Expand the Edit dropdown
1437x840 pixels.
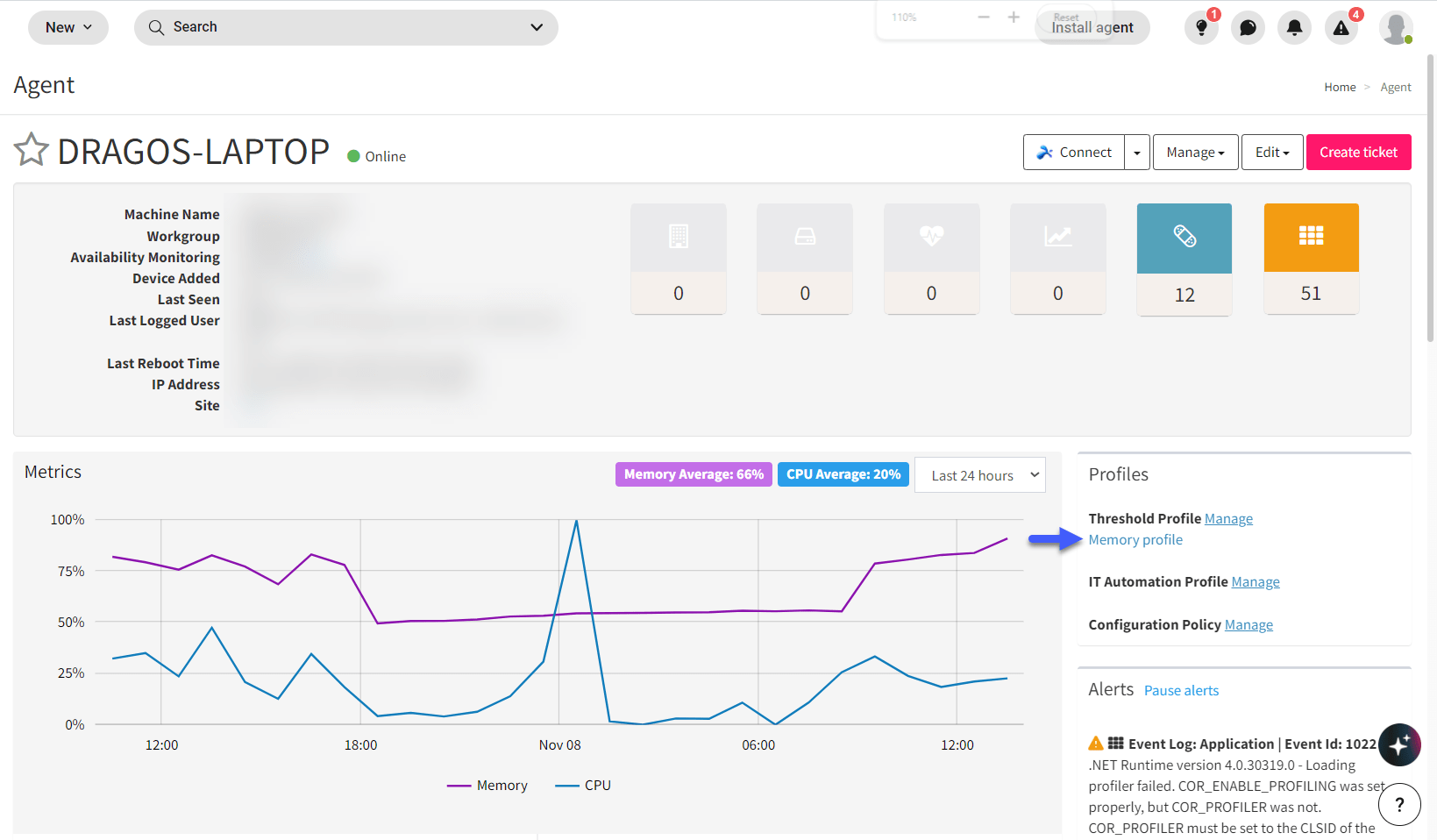[1271, 152]
